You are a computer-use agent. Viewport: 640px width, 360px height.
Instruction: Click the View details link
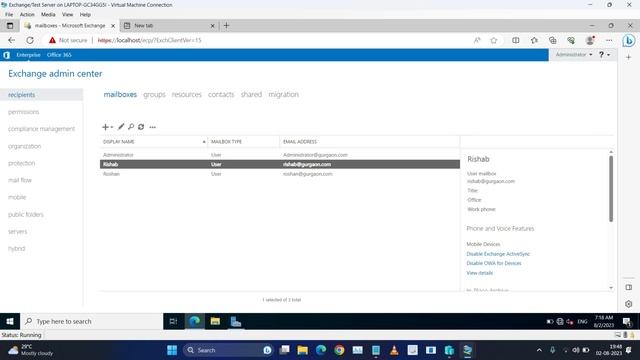coord(480,273)
